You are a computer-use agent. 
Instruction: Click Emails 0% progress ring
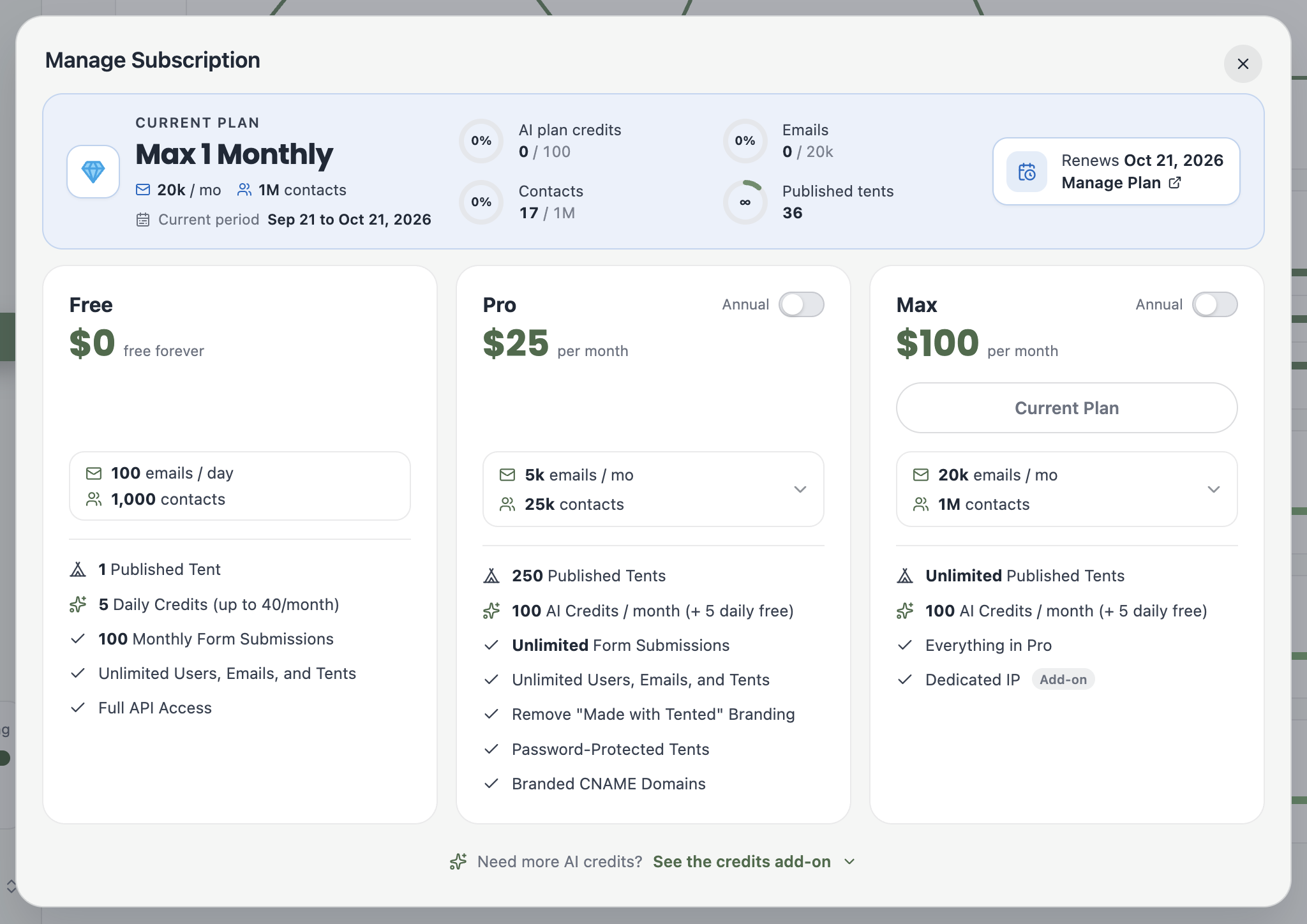tap(745, 141)
